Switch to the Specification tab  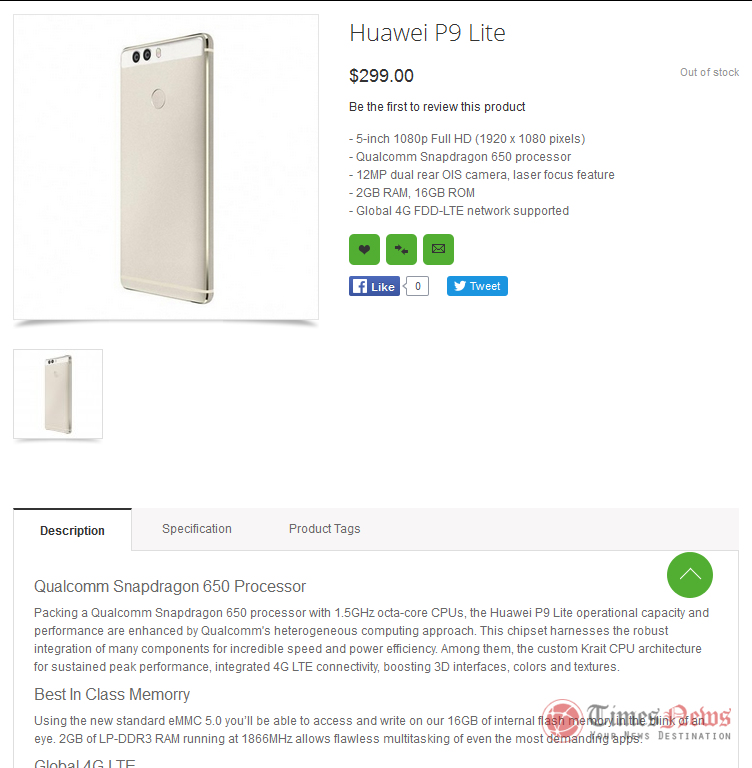pos(197,529)
